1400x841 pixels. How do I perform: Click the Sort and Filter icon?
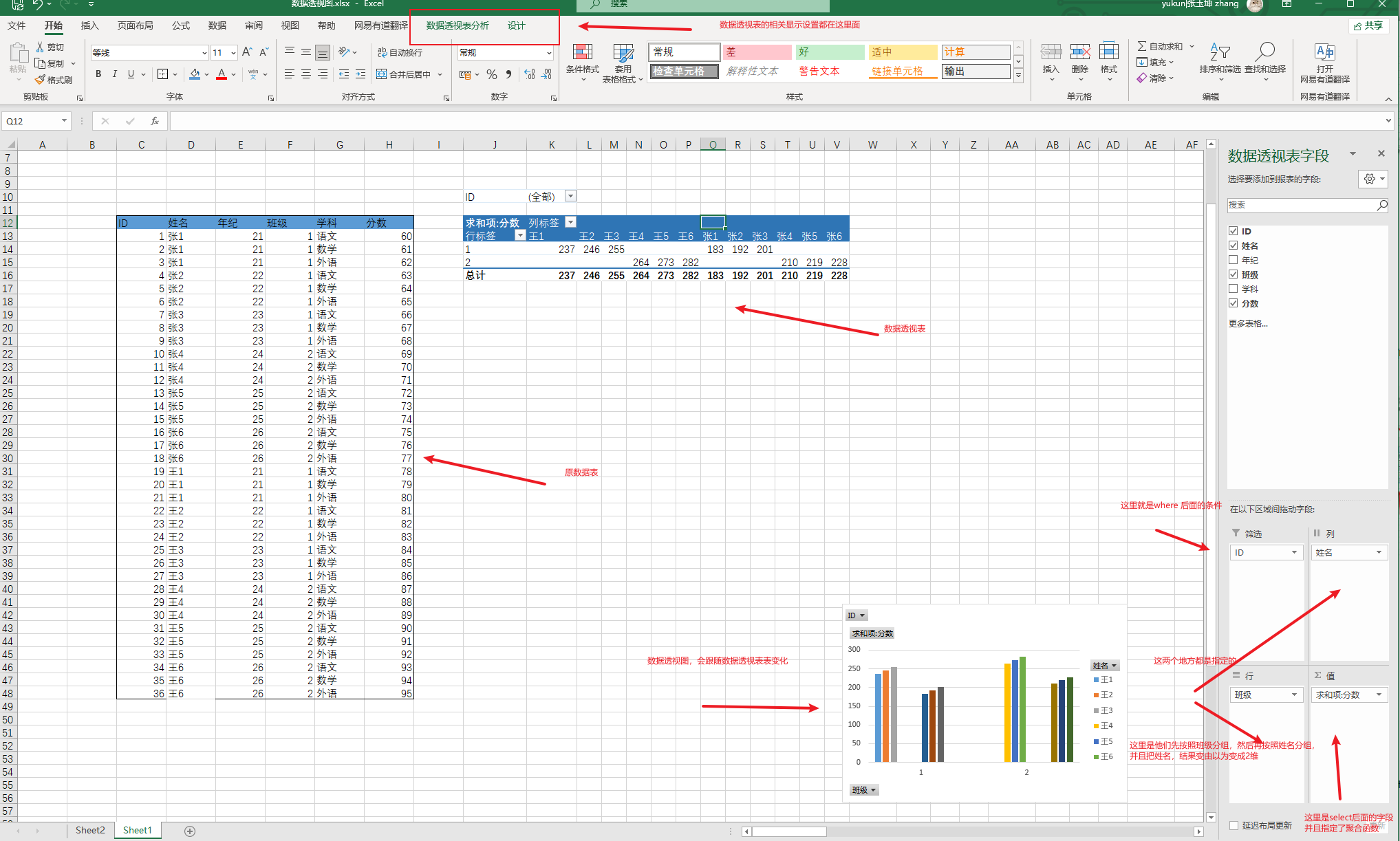click(x=1220, y=52)
